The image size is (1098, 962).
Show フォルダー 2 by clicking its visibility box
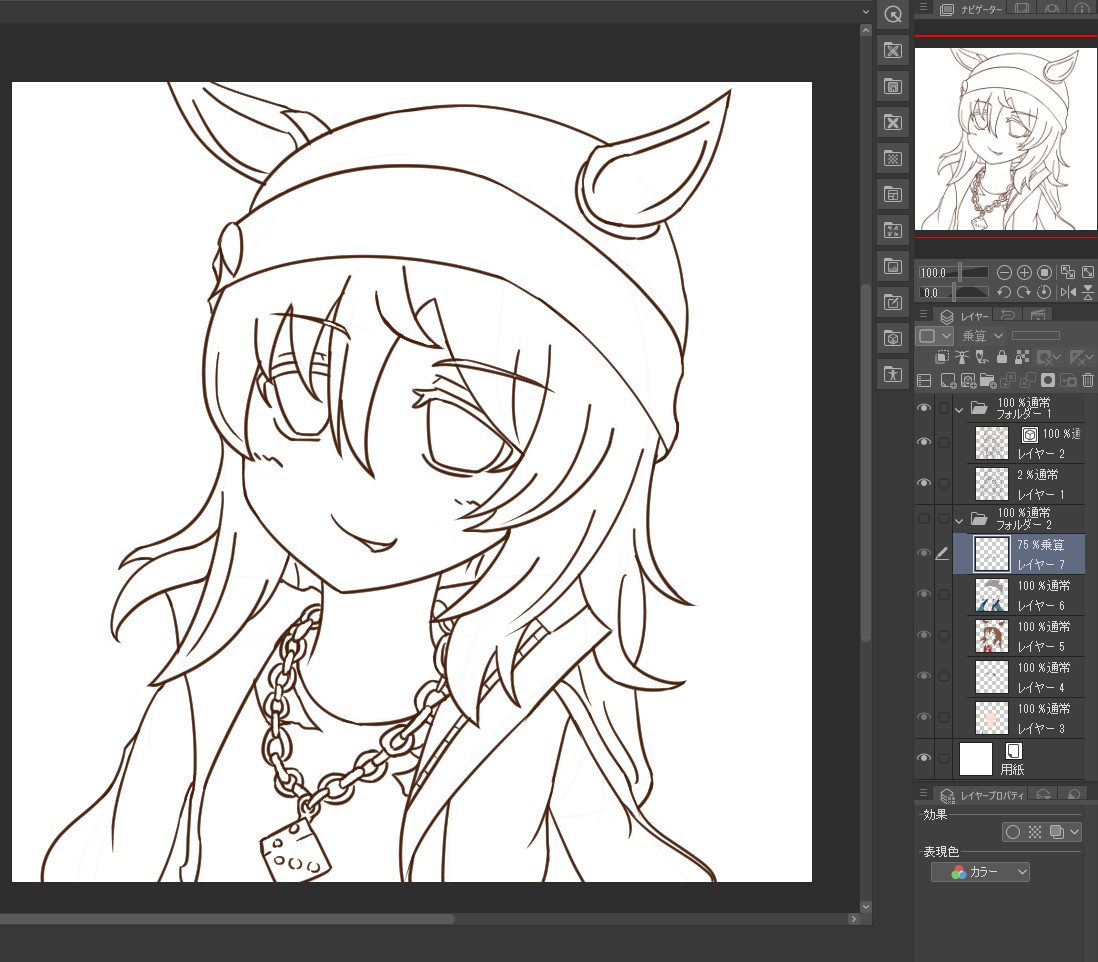(x=924, y=519)
